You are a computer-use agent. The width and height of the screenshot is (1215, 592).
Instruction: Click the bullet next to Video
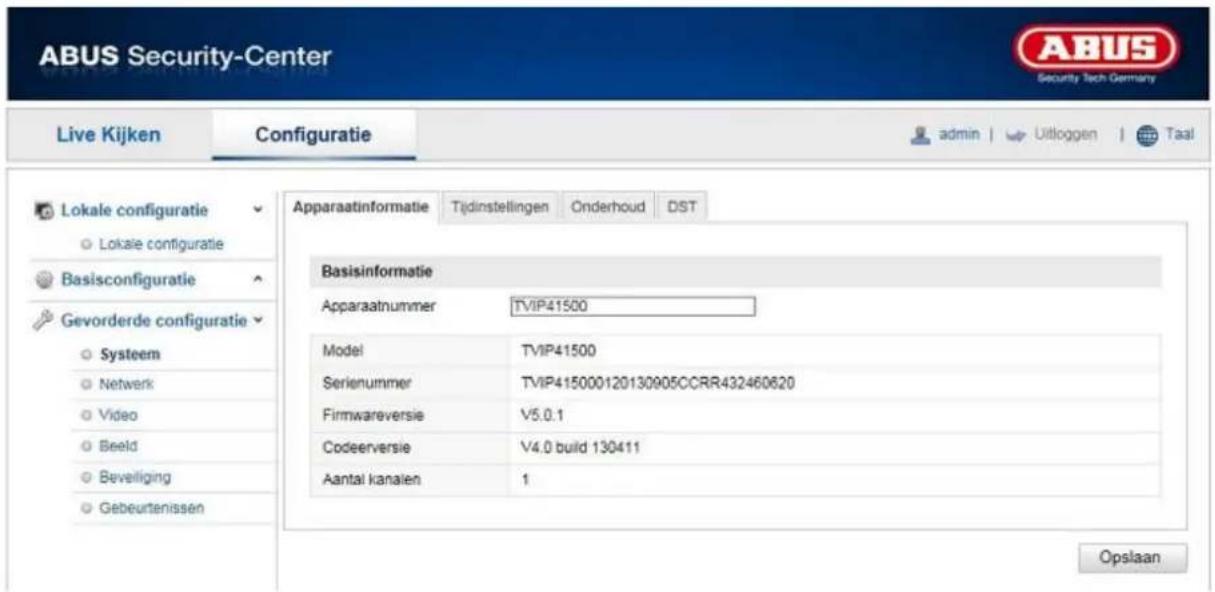87,415
